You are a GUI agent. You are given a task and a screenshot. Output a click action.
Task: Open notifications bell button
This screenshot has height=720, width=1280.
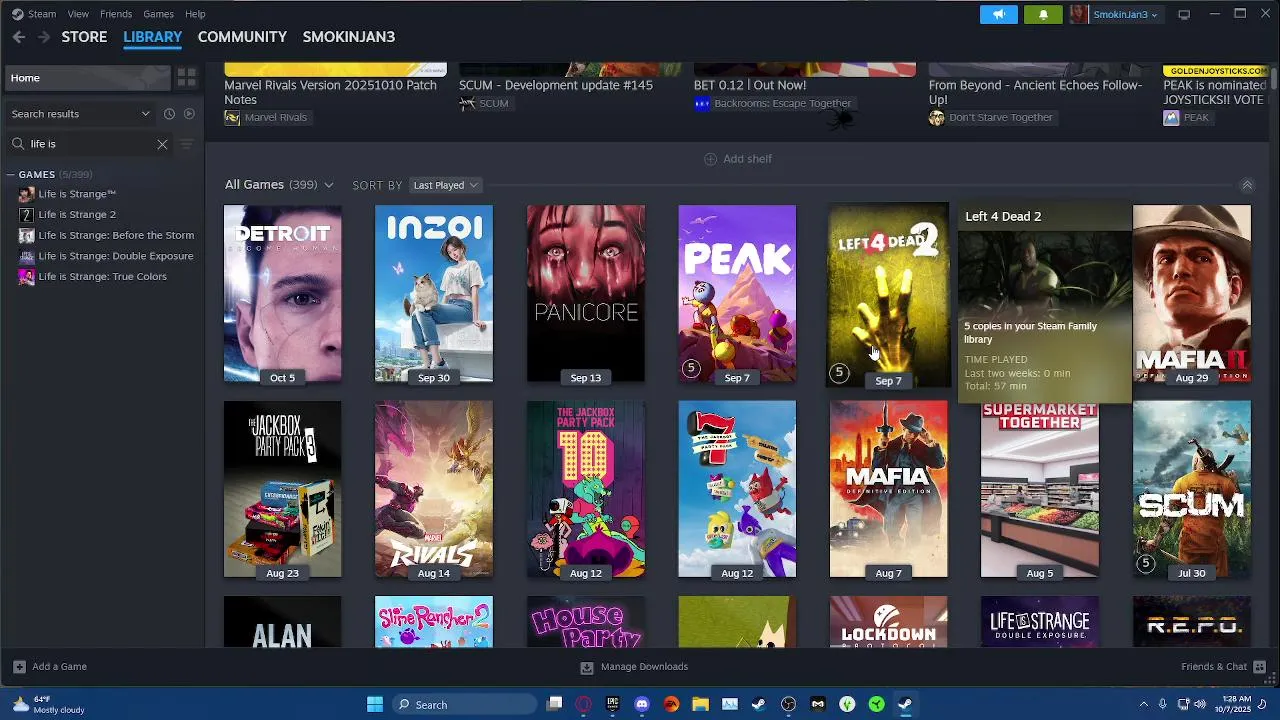tap(1043, 14)
